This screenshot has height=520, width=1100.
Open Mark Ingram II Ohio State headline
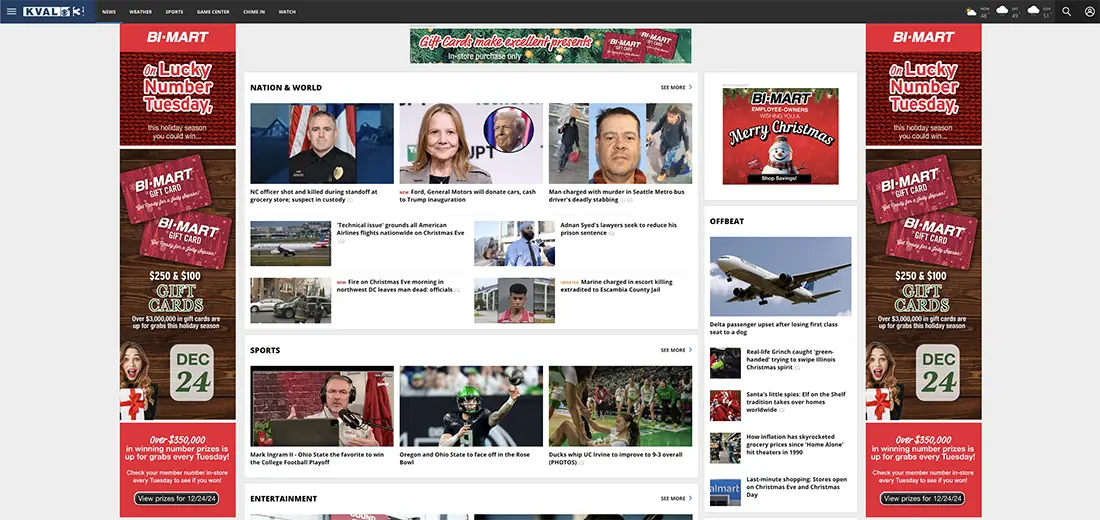tap(317, 458)
